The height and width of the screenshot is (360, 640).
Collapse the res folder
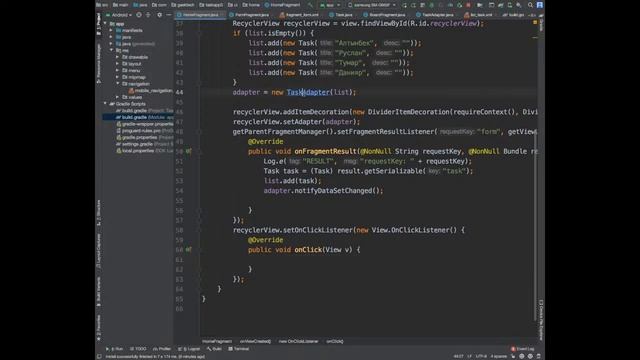click(111, 50)
